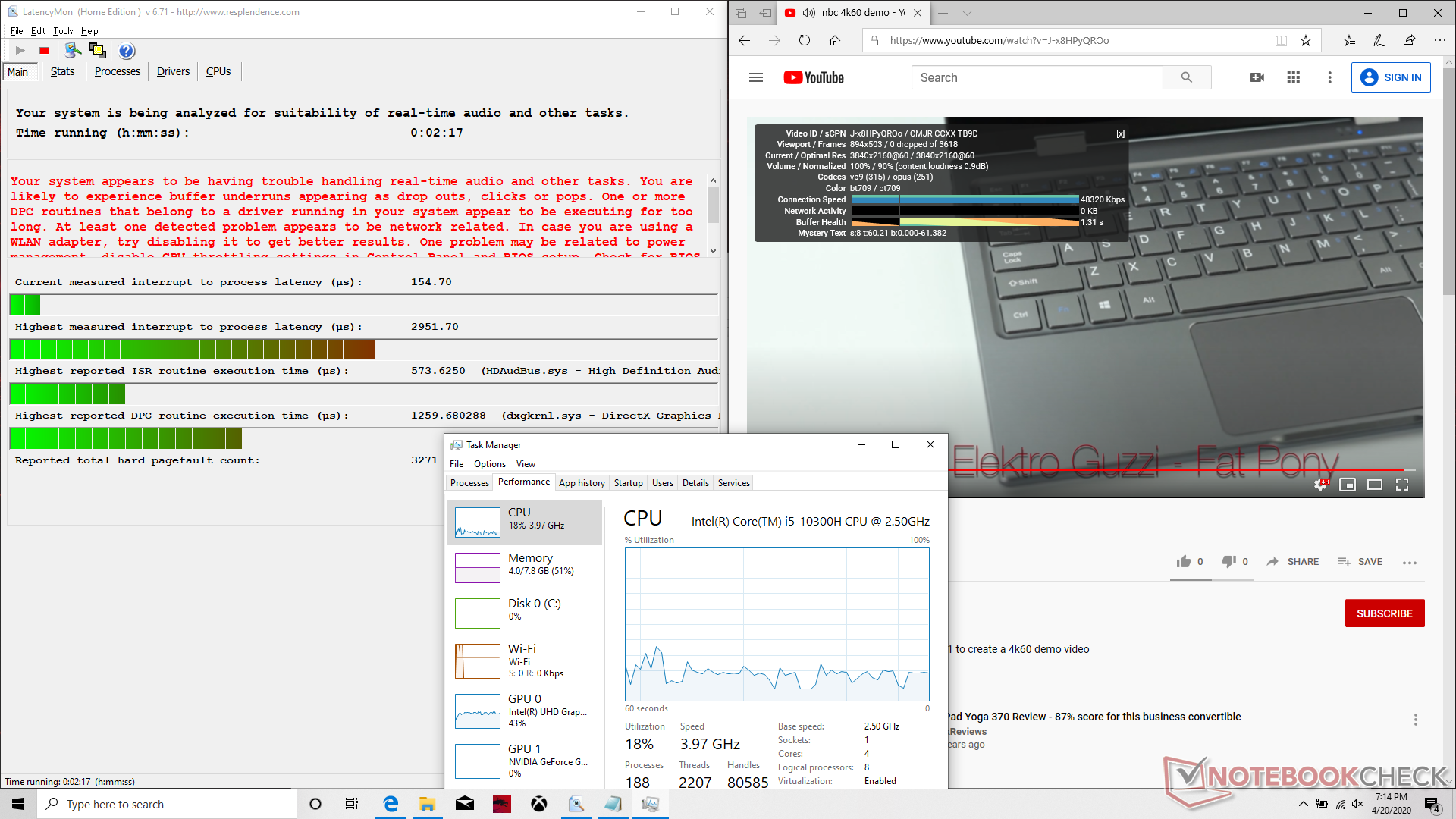The image size is (1456, 819).
Task: Close the stats-for-nerds overlay
Action: (1120, 133)
